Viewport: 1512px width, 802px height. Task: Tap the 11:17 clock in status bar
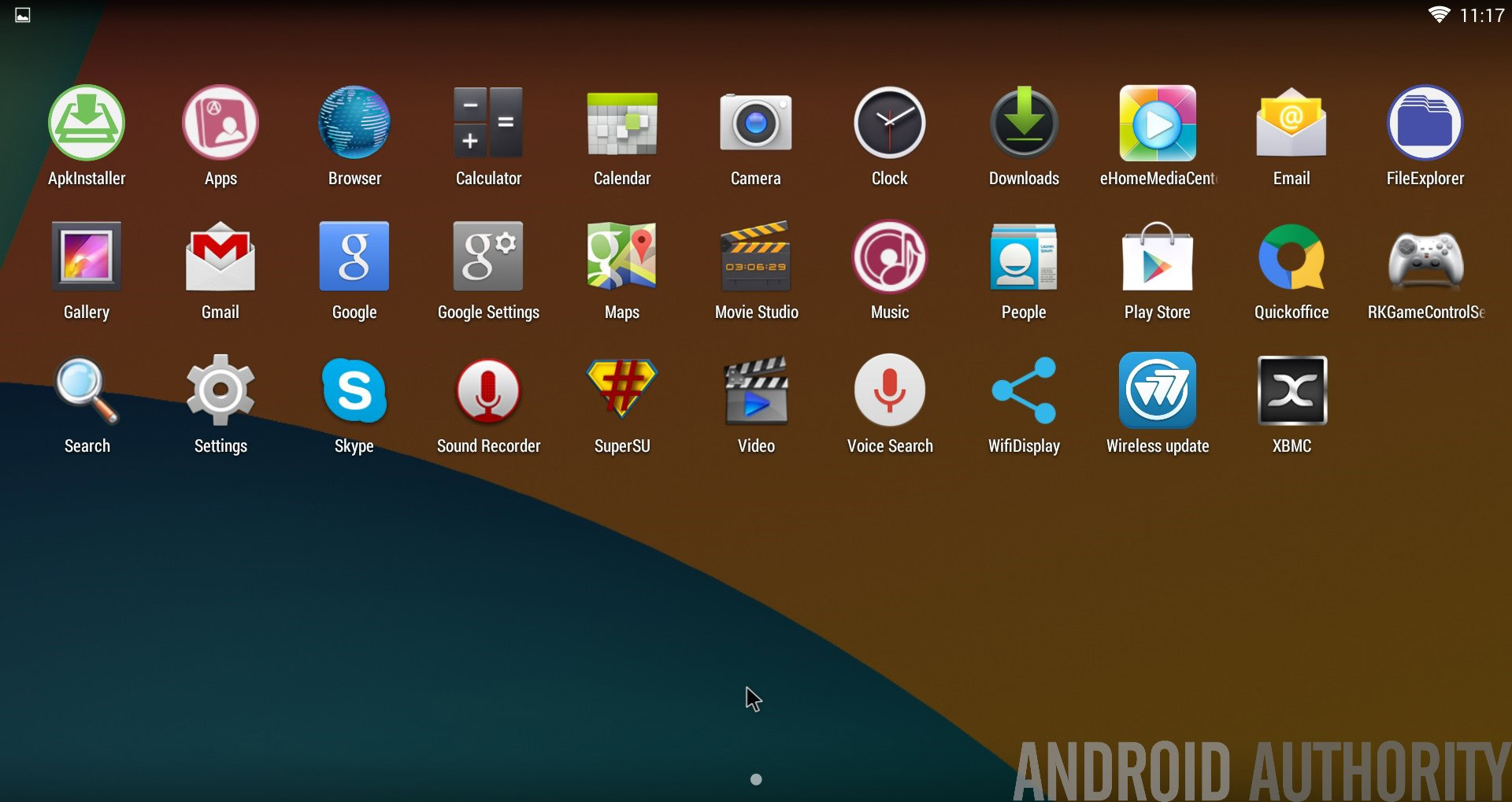[1481, 15]
